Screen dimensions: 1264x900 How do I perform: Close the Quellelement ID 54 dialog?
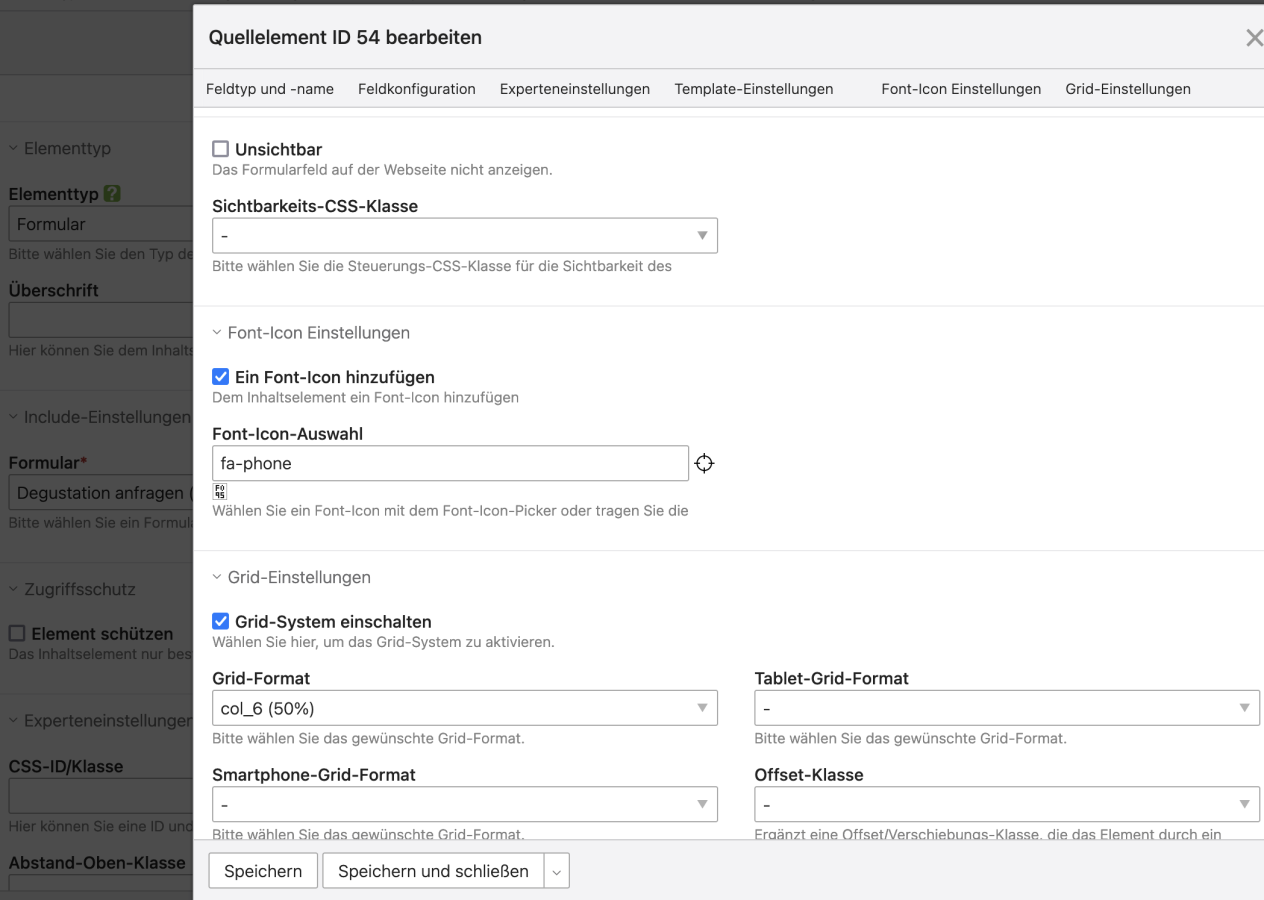pyautogui.click(x=1253, y=38)
